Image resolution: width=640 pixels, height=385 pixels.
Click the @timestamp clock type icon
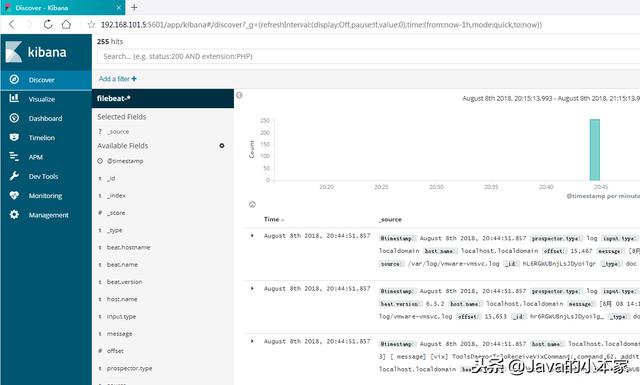tap(100, 161)
